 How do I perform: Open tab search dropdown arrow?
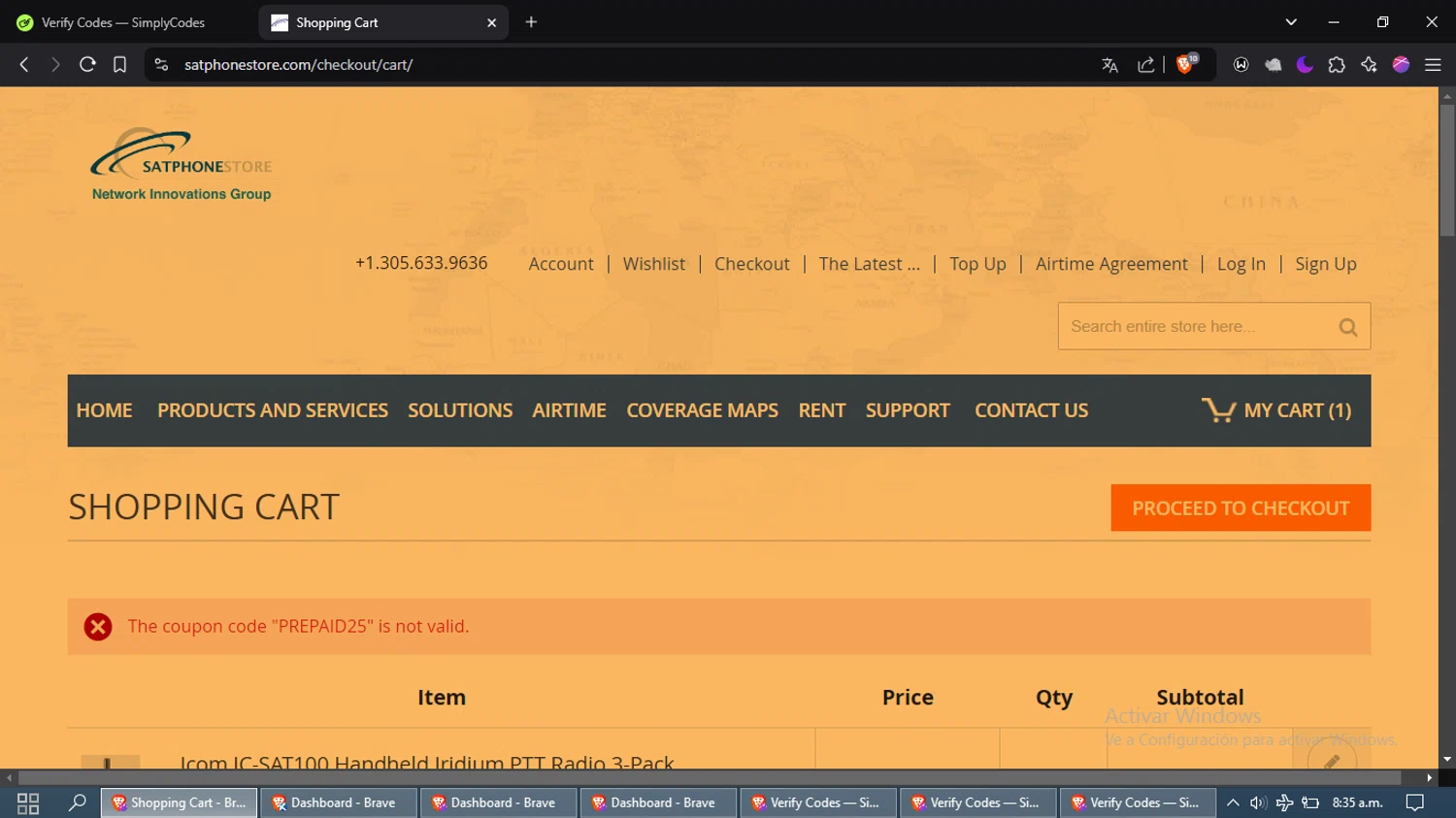pos(1291,22)
